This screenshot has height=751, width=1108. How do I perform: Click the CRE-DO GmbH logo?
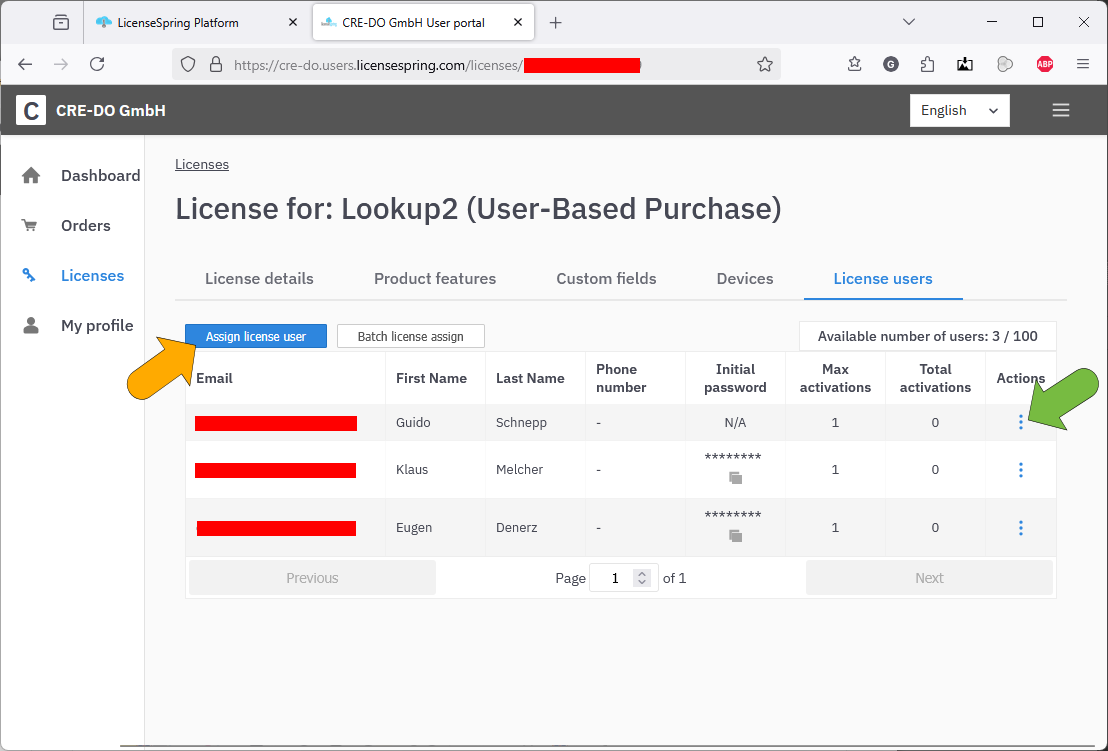[x=31, y=110]
